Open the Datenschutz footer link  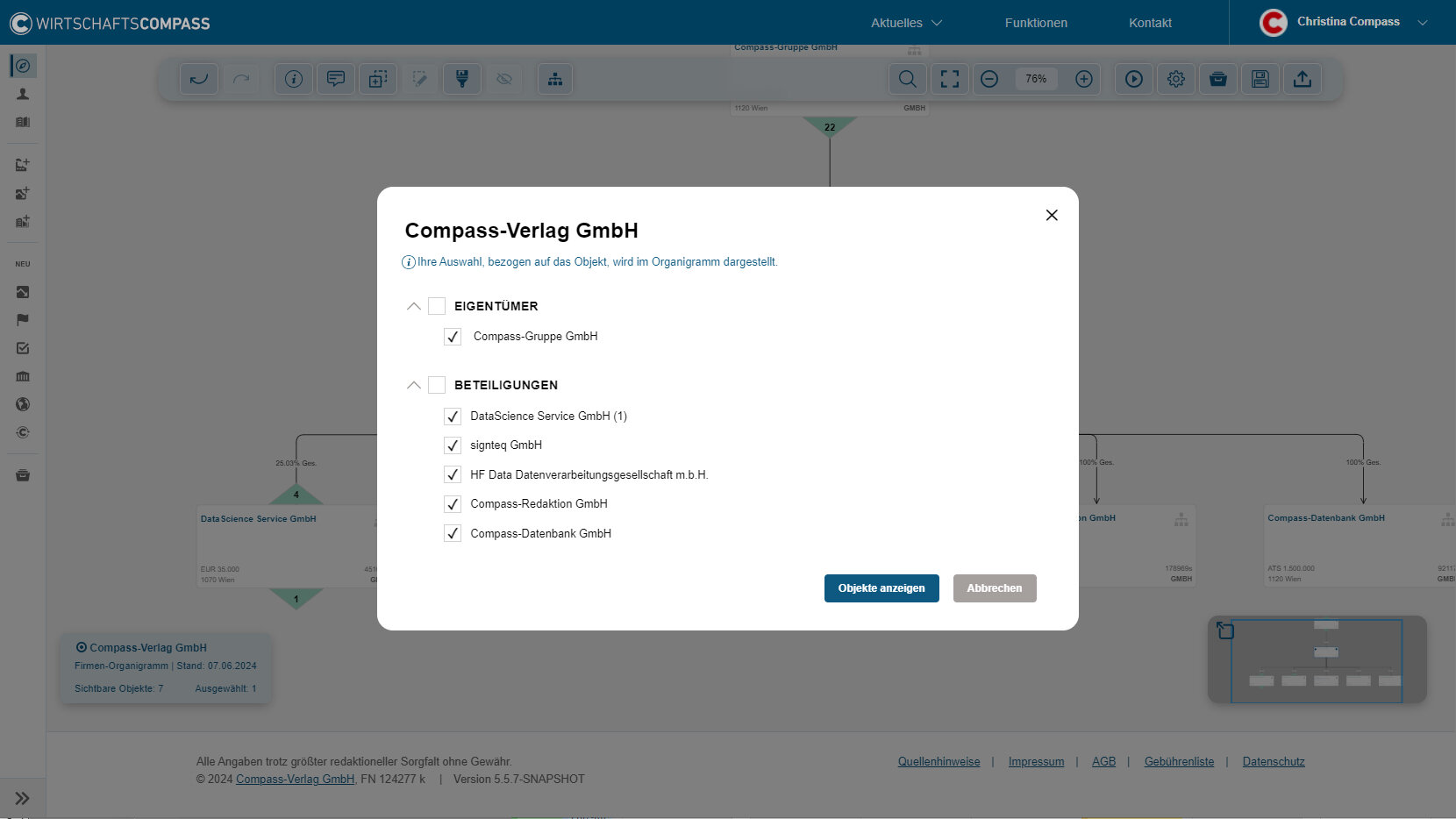click(x=1274, y=762)
